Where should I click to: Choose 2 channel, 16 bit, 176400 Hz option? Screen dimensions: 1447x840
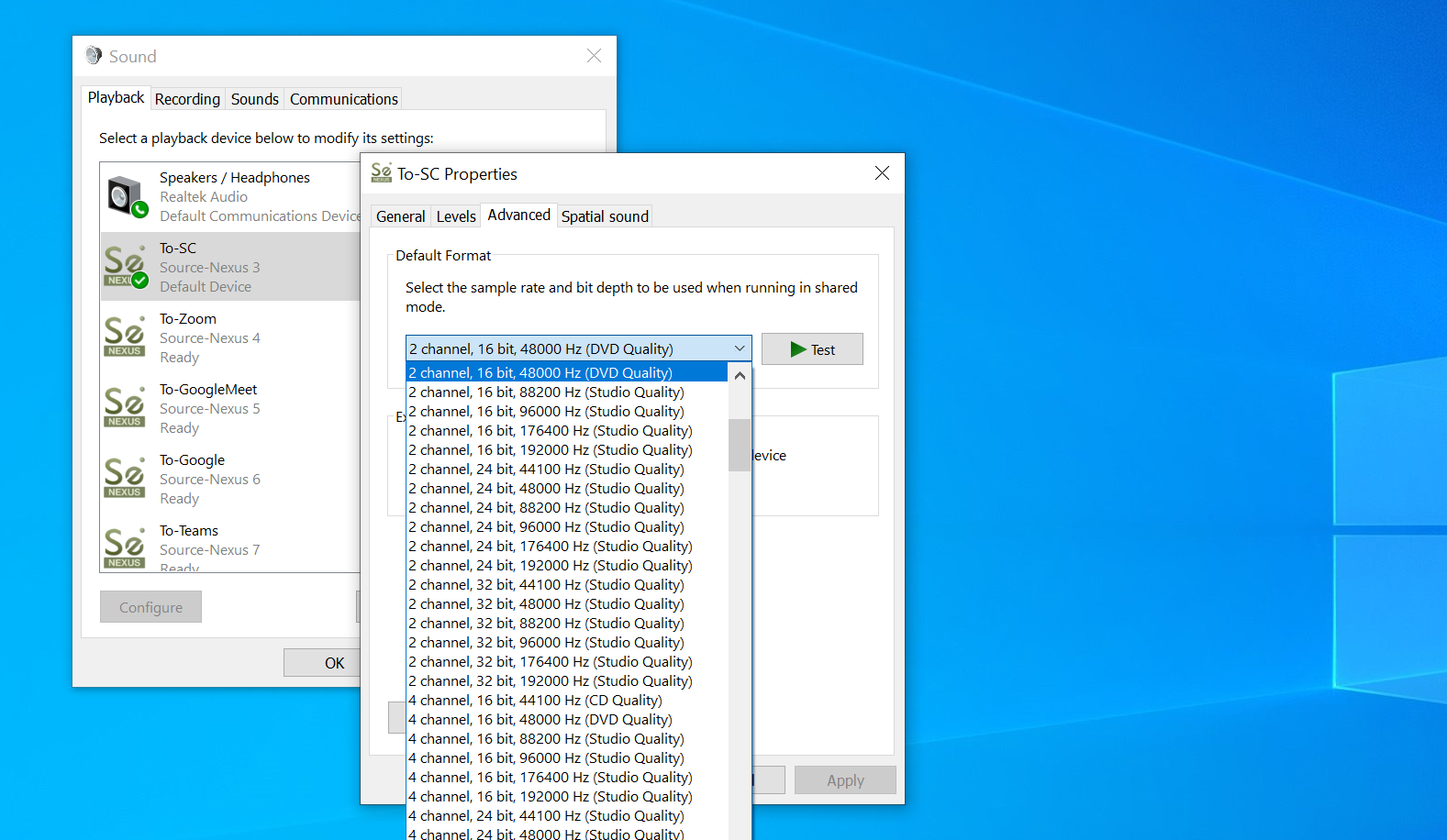567,430
